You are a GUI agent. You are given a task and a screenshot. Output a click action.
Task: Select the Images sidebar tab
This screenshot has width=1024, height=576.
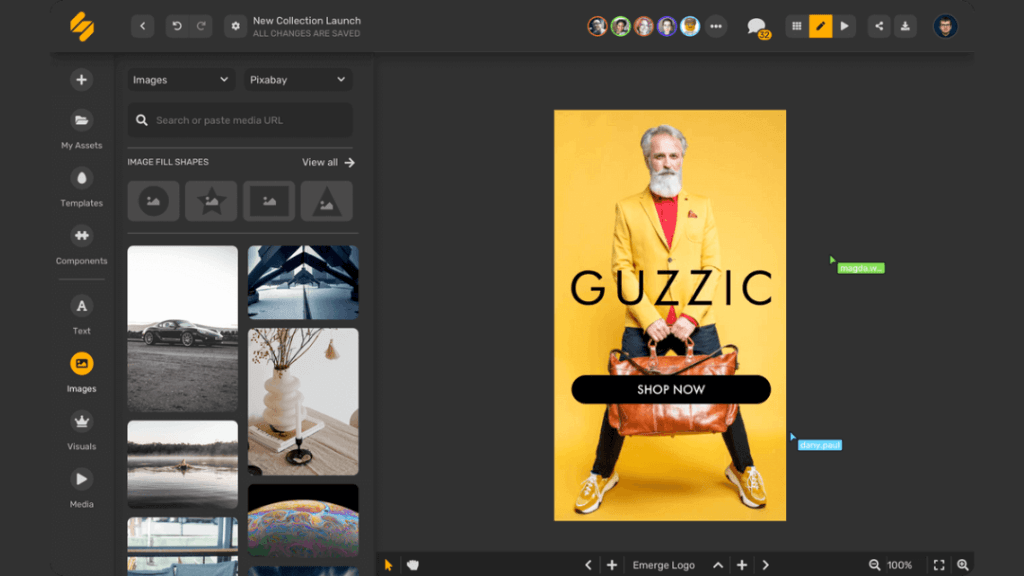point(82,373)
